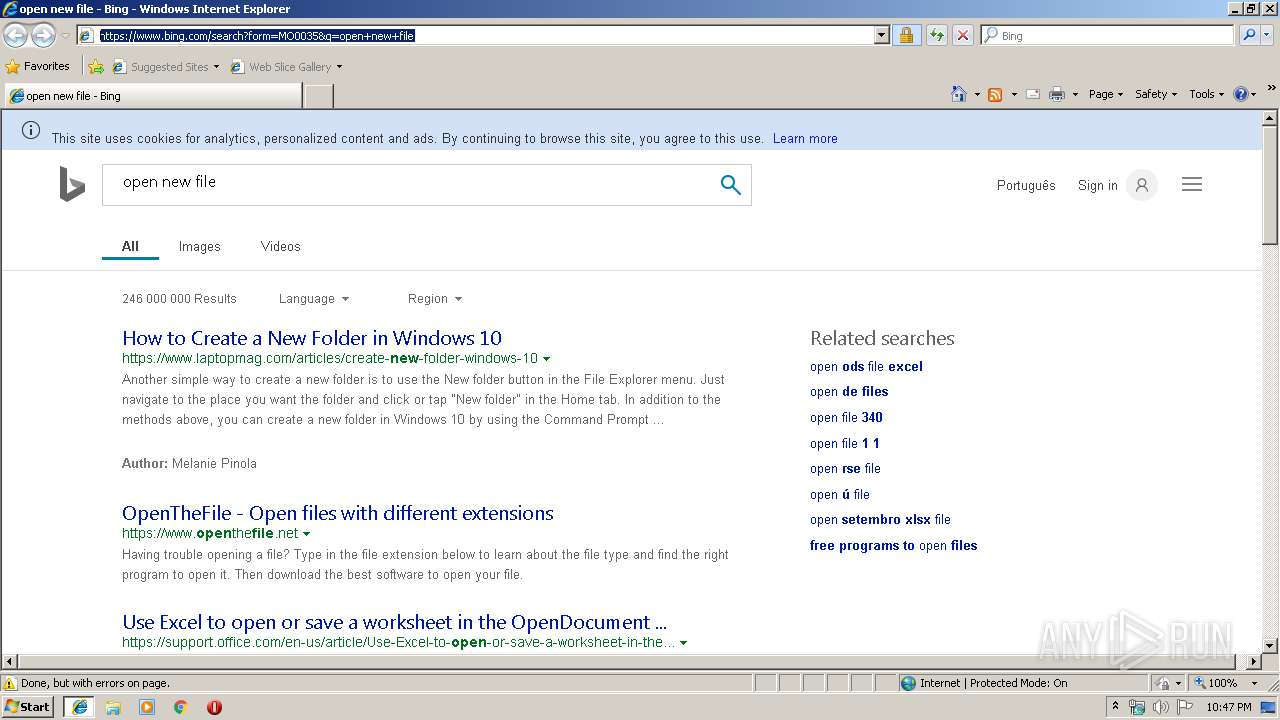Open the Favorites star button
Viewport: 1280px width, 720px height.
38,66
